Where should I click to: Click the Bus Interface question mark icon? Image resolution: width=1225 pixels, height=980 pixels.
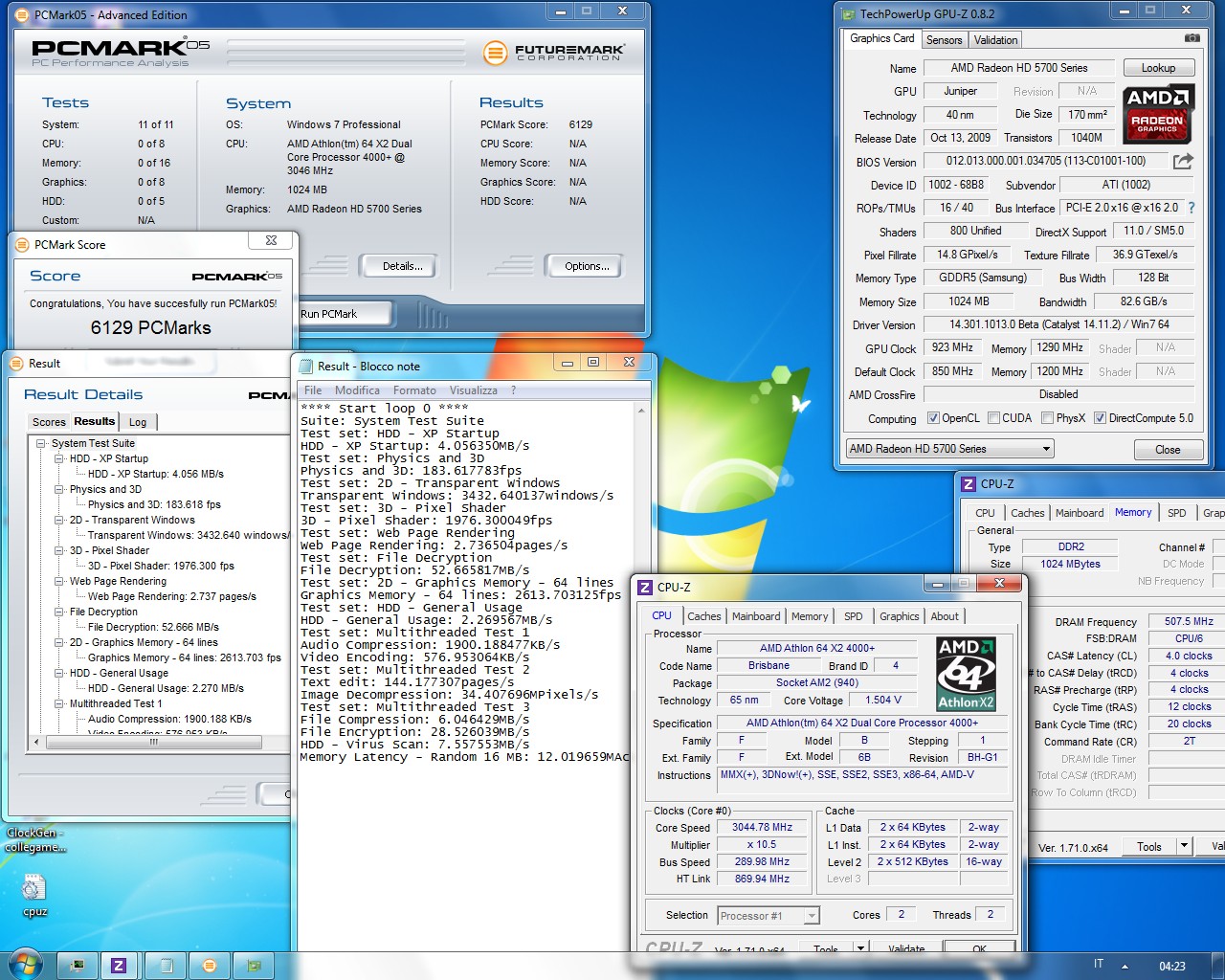[x=1191, y=208]
